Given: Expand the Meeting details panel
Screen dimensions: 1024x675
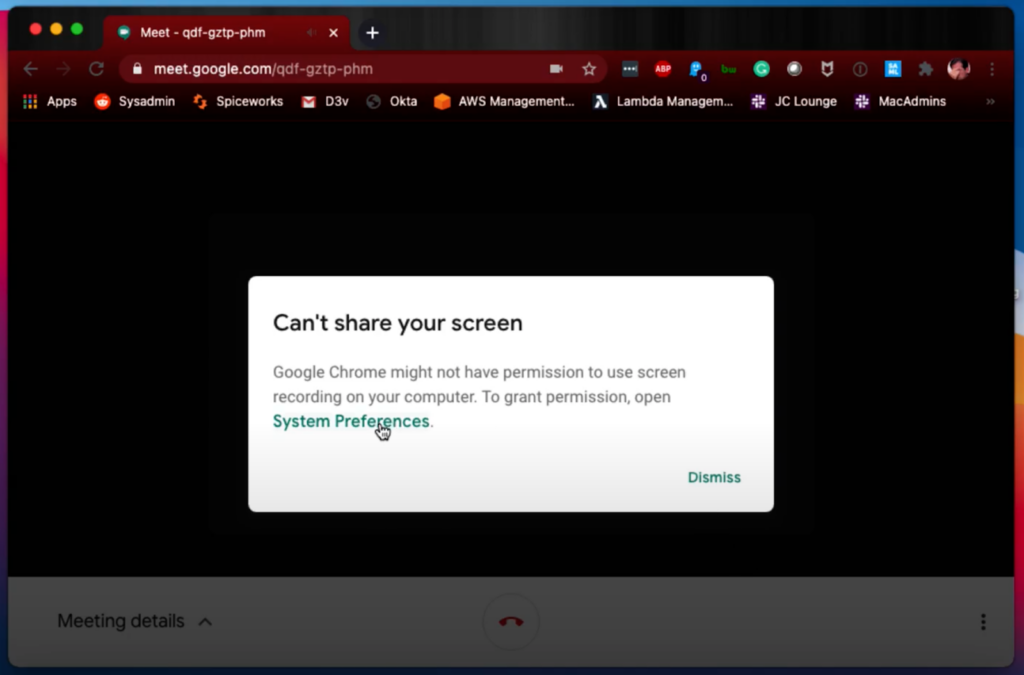Looking at the screenshot, I should (x=135, y=621).
